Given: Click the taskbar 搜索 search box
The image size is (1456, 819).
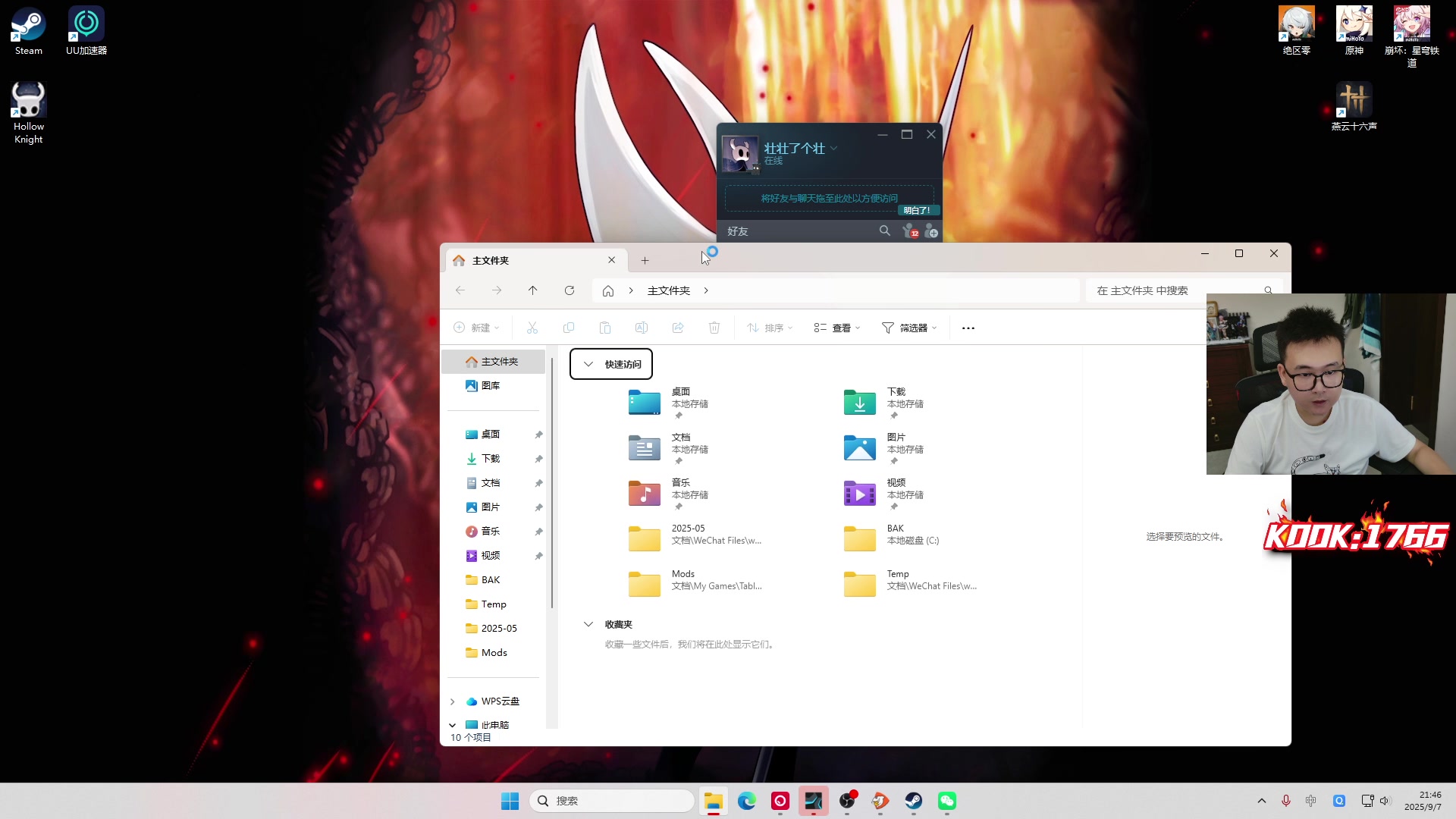Looking at the screenshot, I should (611, 801).
